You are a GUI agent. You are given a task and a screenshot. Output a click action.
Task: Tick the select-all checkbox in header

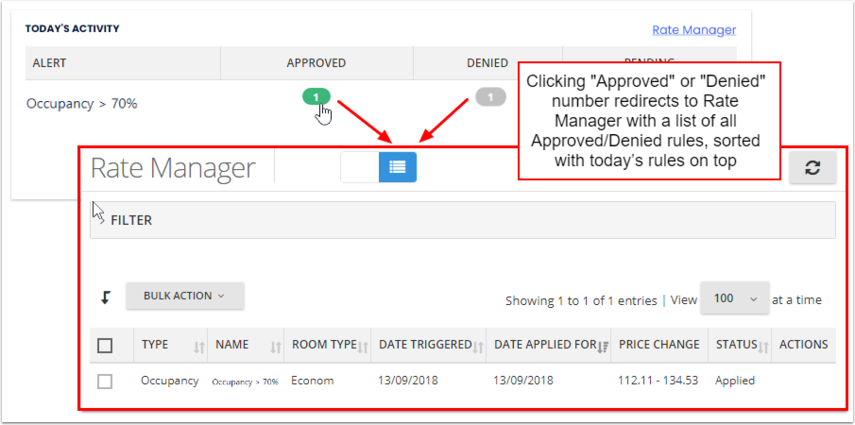pos(105,345)
